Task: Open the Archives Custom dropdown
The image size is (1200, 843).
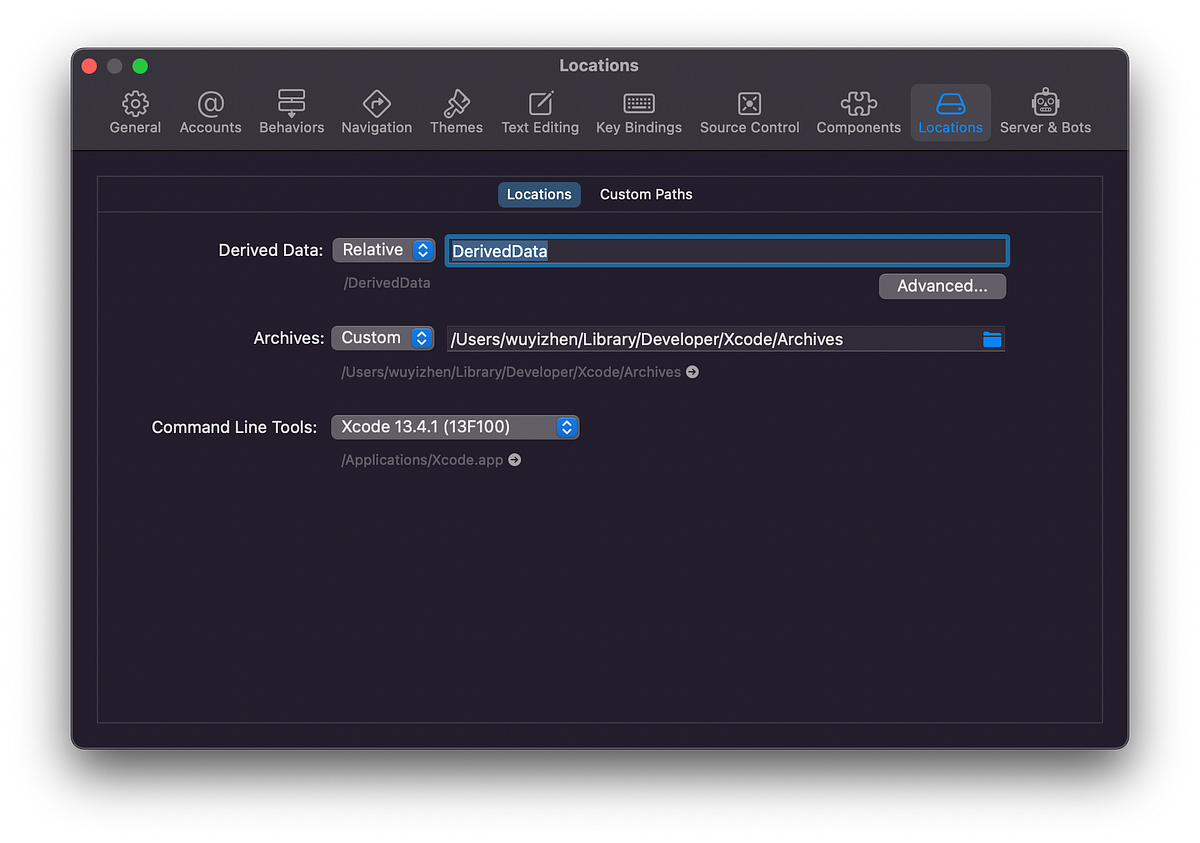Action: [x=383, y=338]
